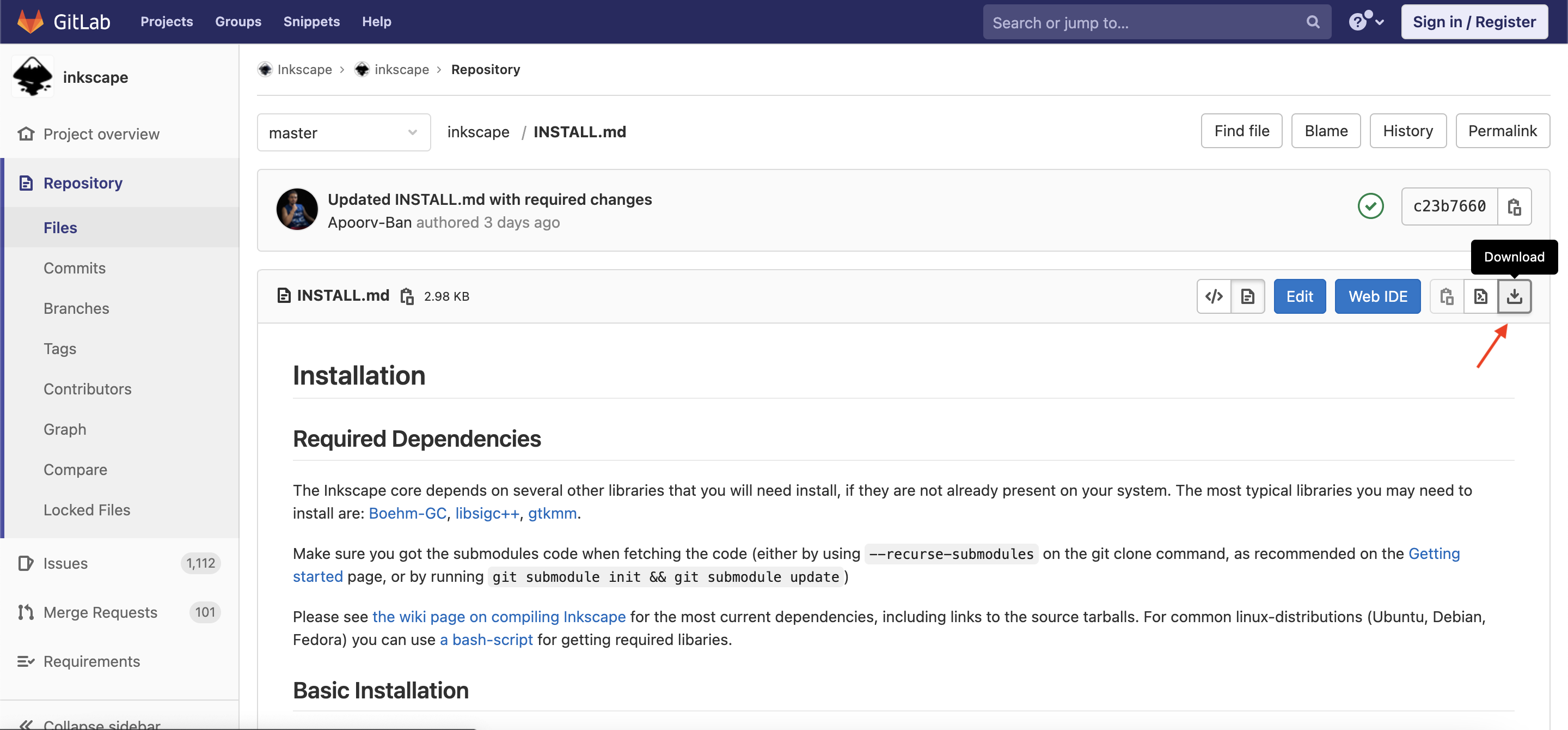Image resolution: width=1568 pixels, height=730 pixels.
Task: Click the question mark help dropdown
Action: click(1366, 21)
